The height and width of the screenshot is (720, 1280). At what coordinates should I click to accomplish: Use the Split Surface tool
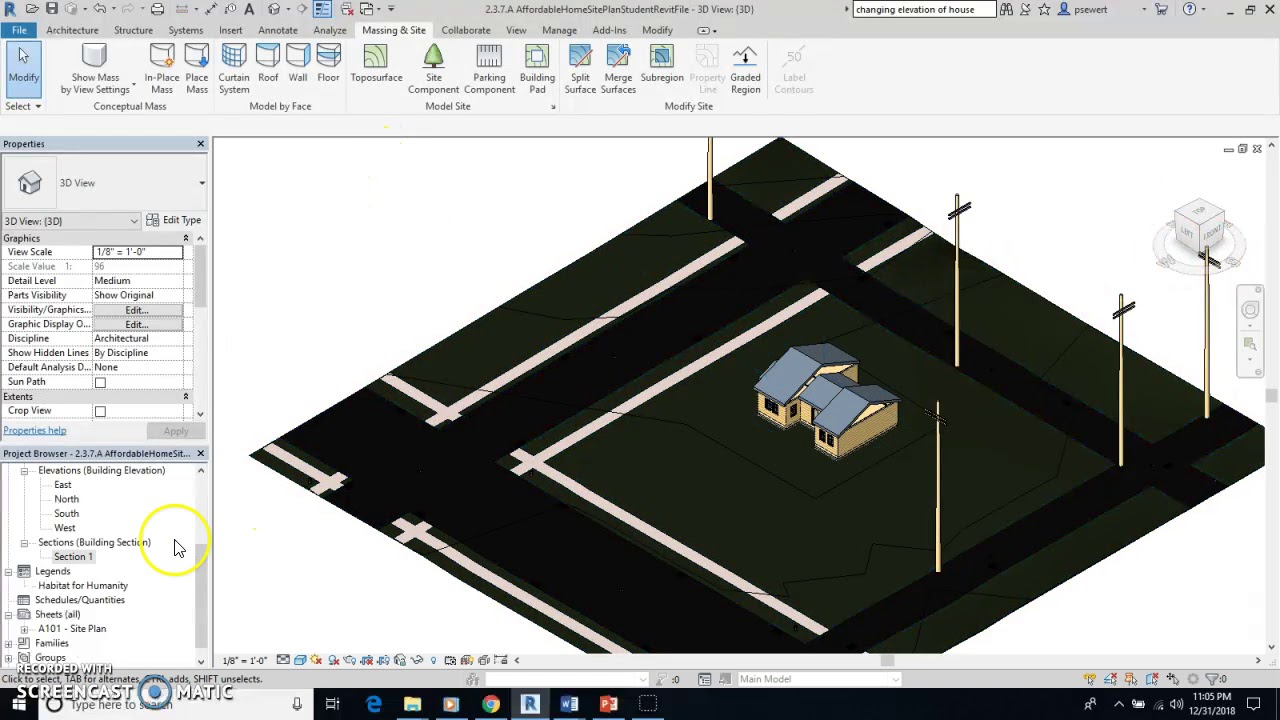click(580, 69)
